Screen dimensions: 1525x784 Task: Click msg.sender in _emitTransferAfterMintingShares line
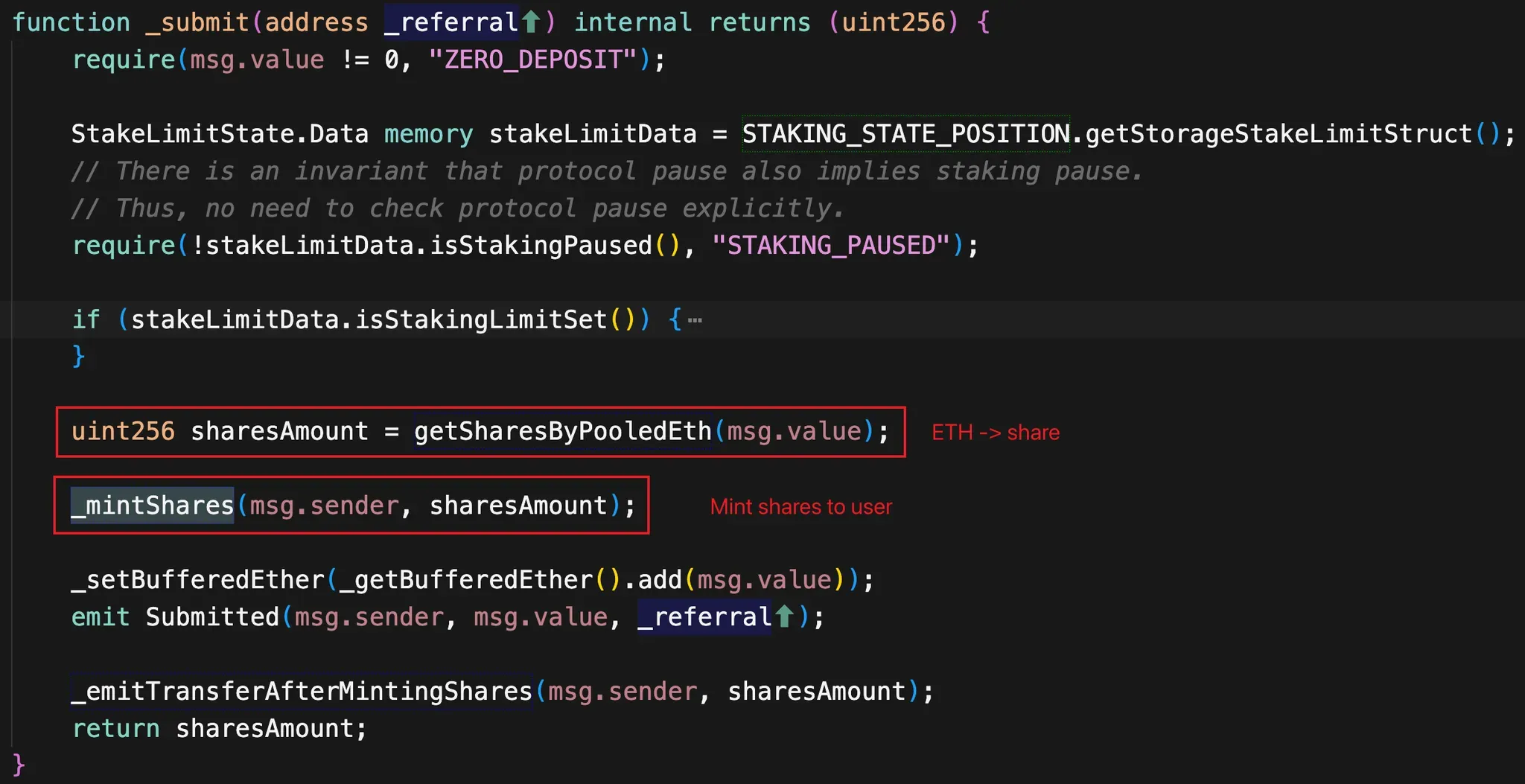pyautogui.click(x=623, y=692)
